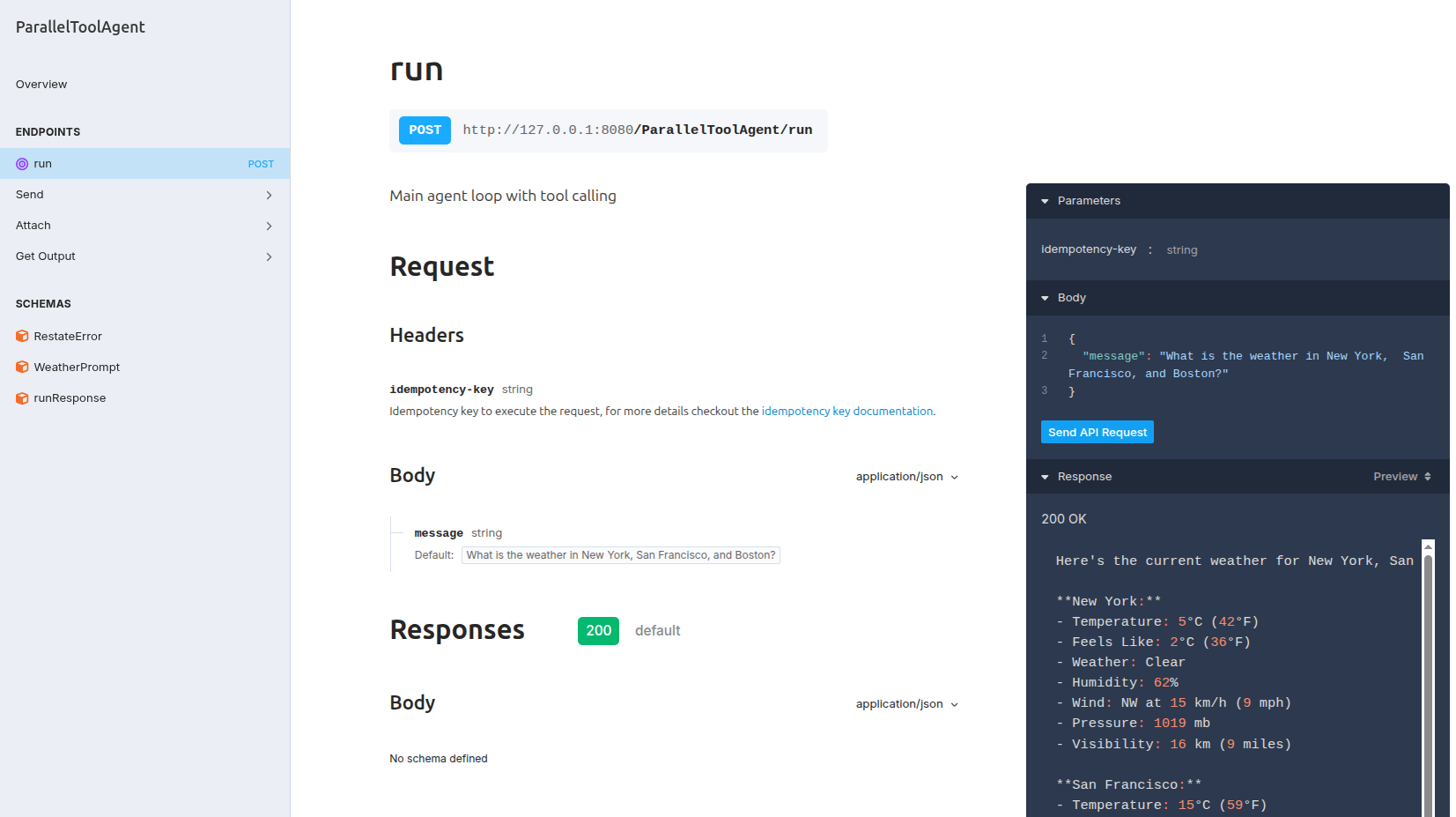Image resolution: width=1456 pixels, height=817 pixels.
Task: Click the green 200 status badge
Action: (x=598, y=630)
